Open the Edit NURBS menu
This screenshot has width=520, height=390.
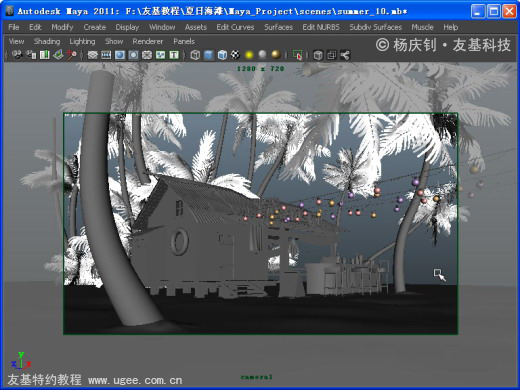point(321,27)
